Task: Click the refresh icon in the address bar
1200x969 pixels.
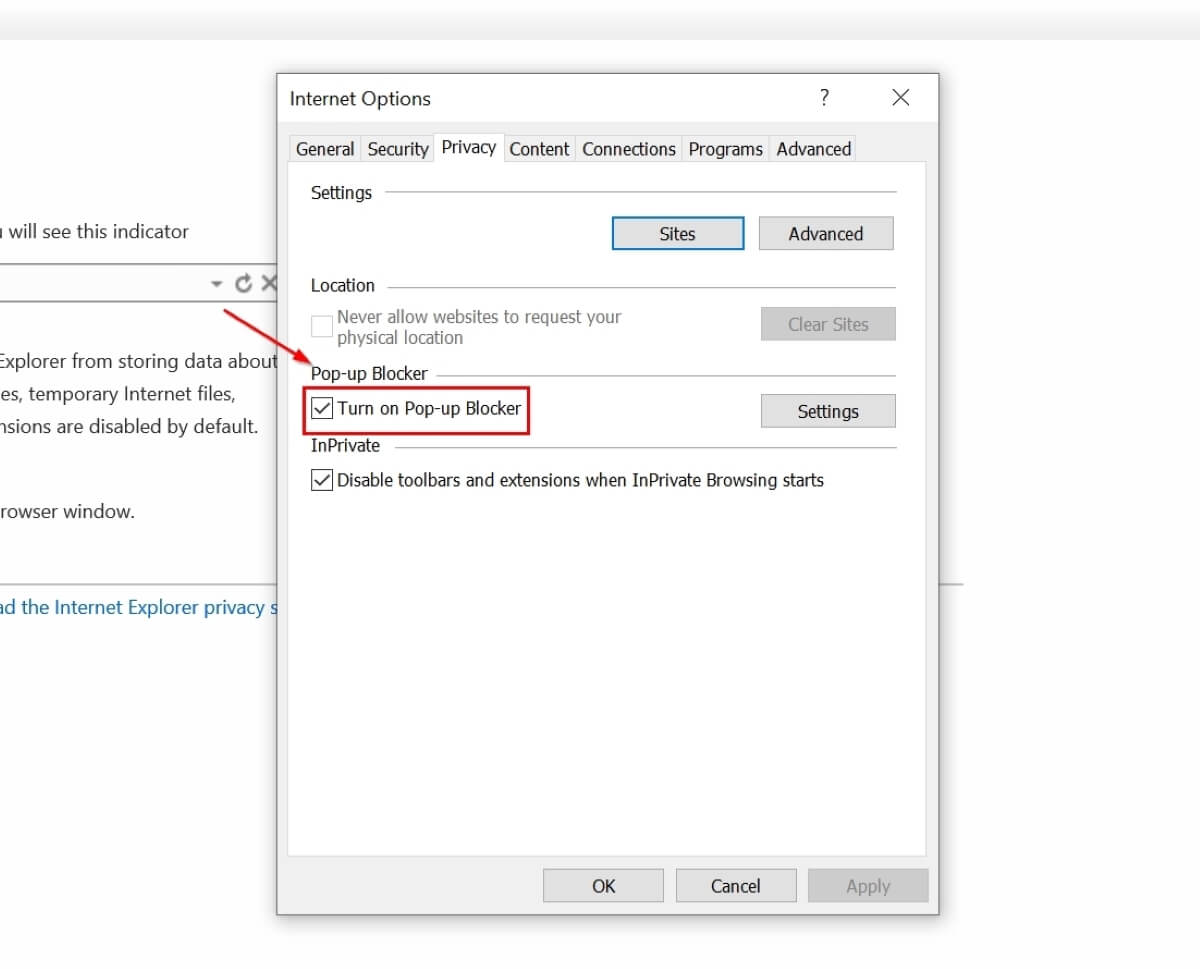Action: 243,282
